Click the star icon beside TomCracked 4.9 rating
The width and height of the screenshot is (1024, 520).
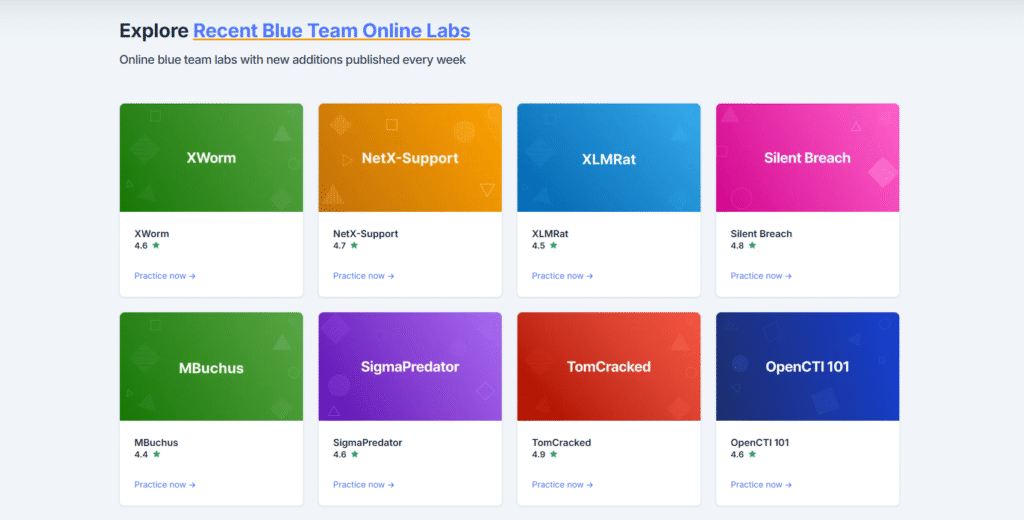coord(554,454)
